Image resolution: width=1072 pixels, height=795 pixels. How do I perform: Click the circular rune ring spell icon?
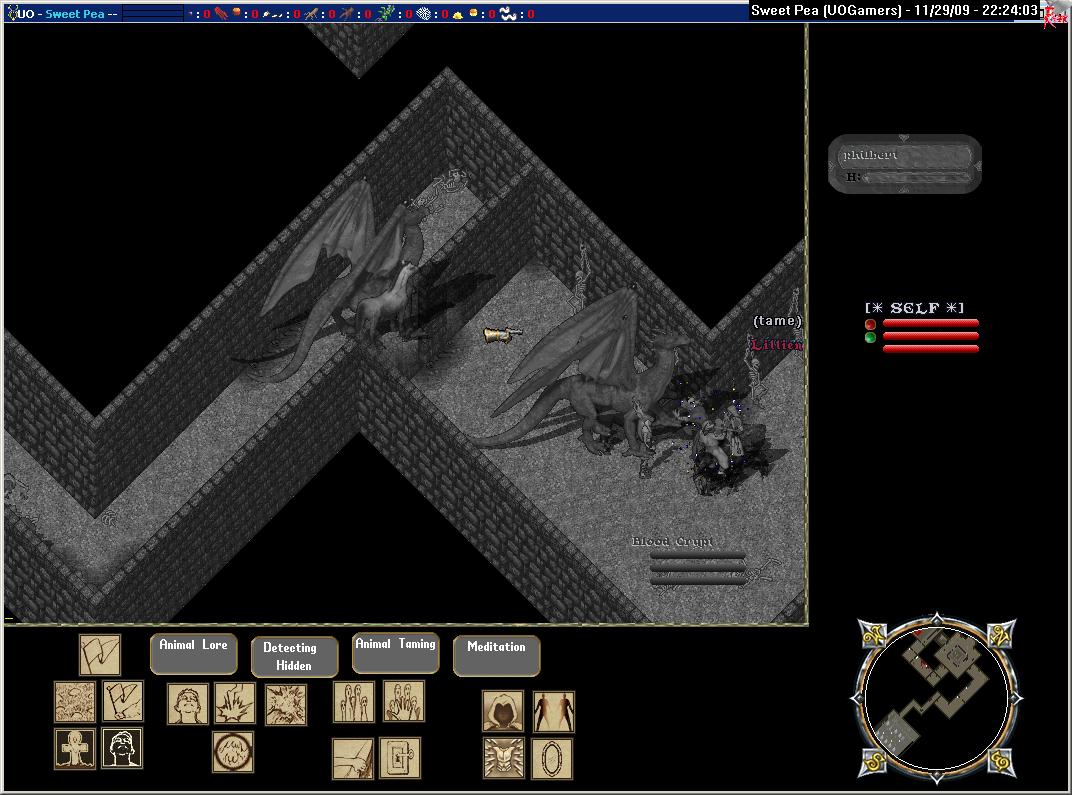232,752
